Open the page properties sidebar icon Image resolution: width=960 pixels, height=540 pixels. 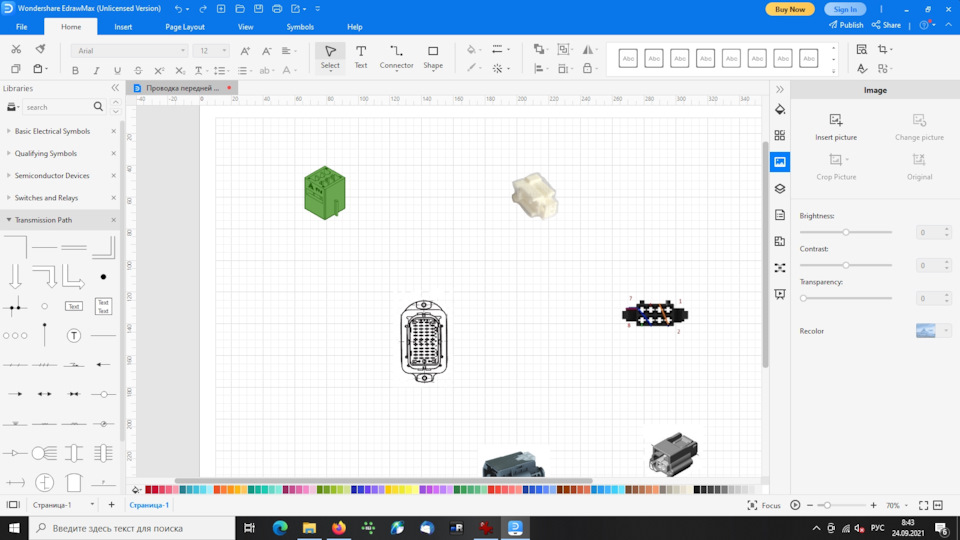779,215
